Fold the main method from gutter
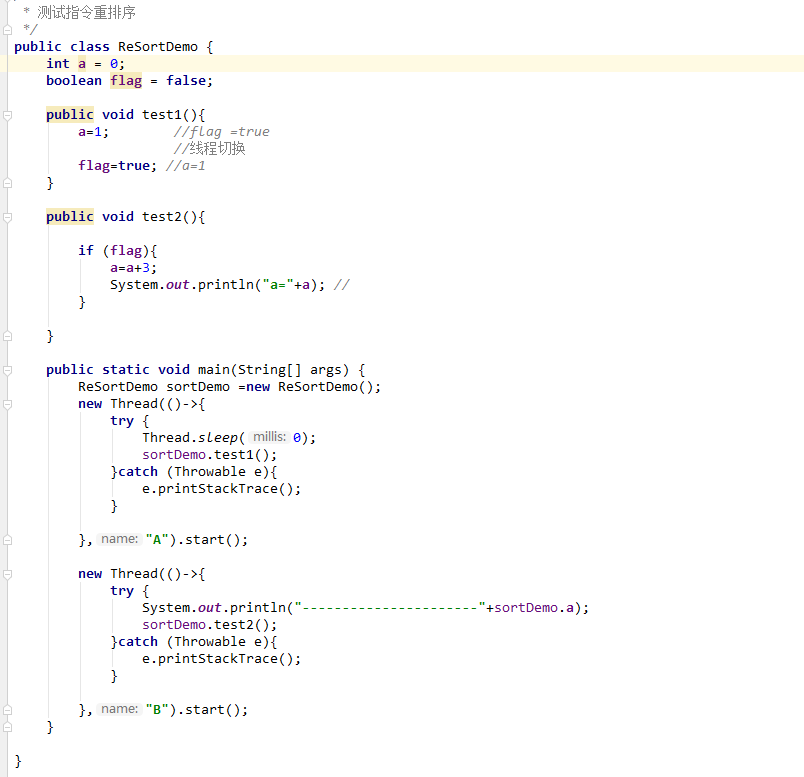 tap(7, 370)
